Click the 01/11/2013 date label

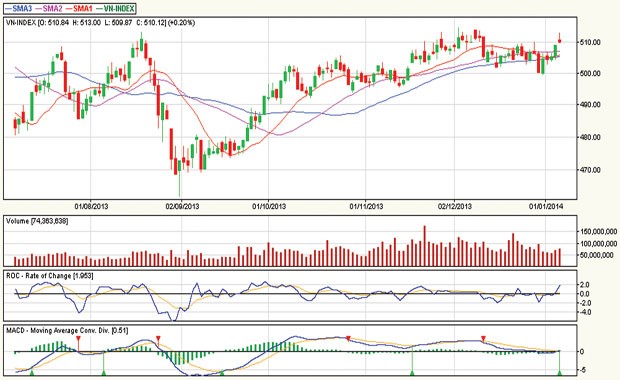pos(367,206)
